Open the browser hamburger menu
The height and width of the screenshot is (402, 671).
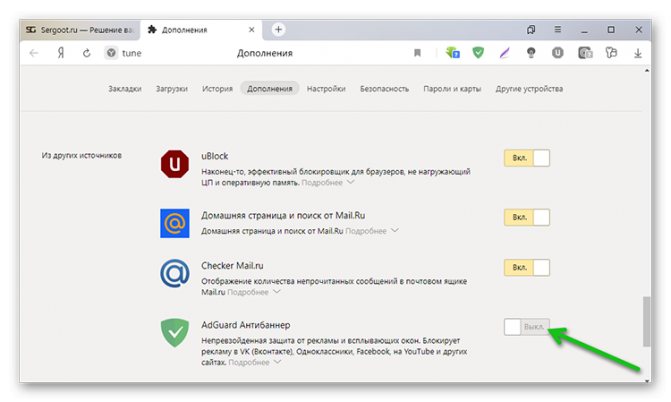(x=558, y=30)
